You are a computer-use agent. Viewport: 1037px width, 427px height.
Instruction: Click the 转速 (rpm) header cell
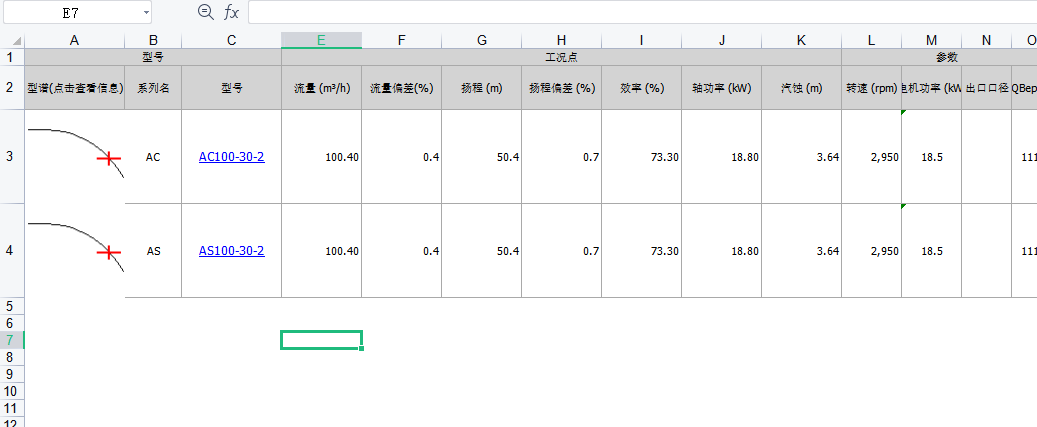872,87
